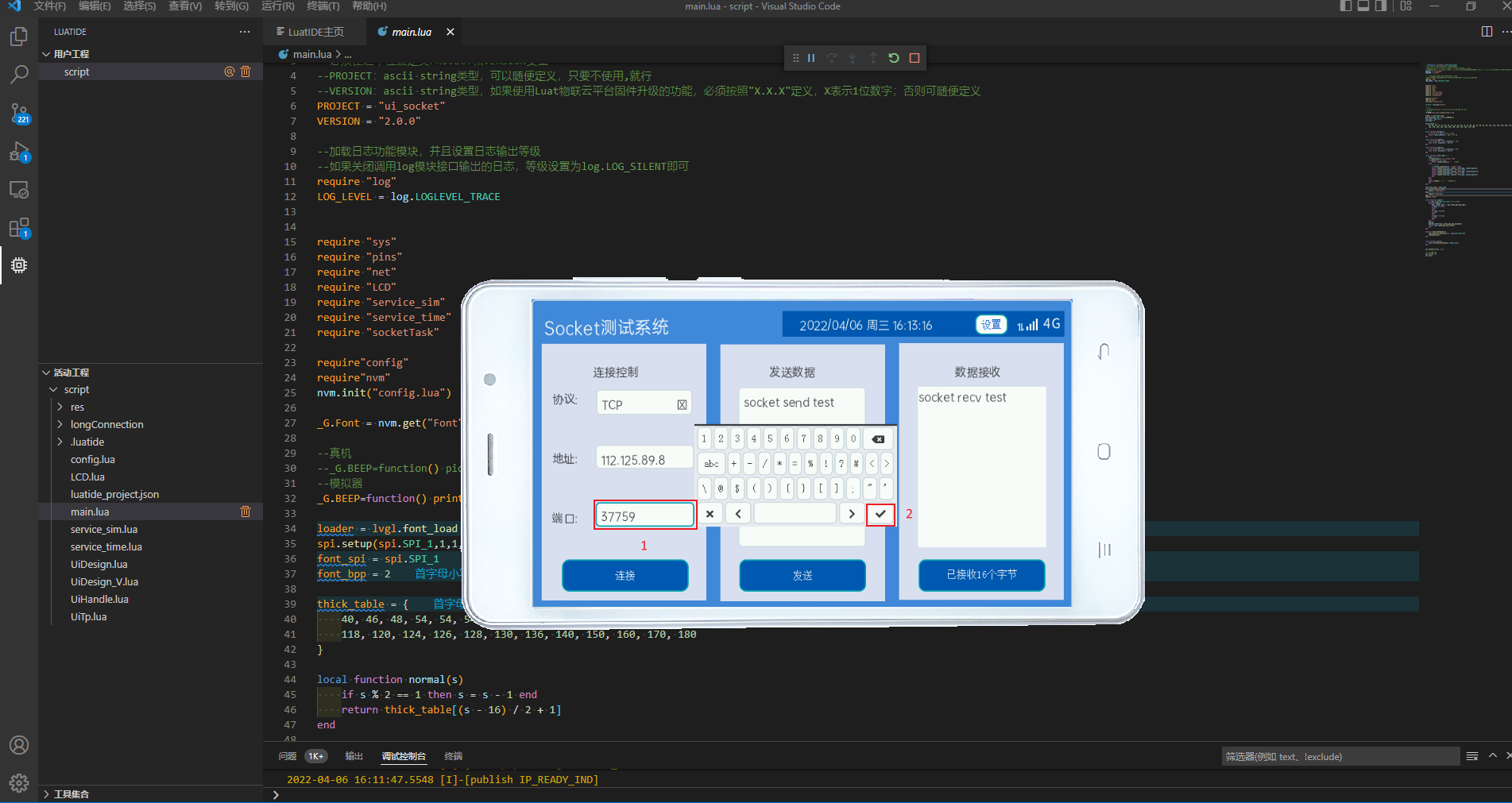1512x803 pixels.
Task: Open Run and Debug view
Action: 19,152
